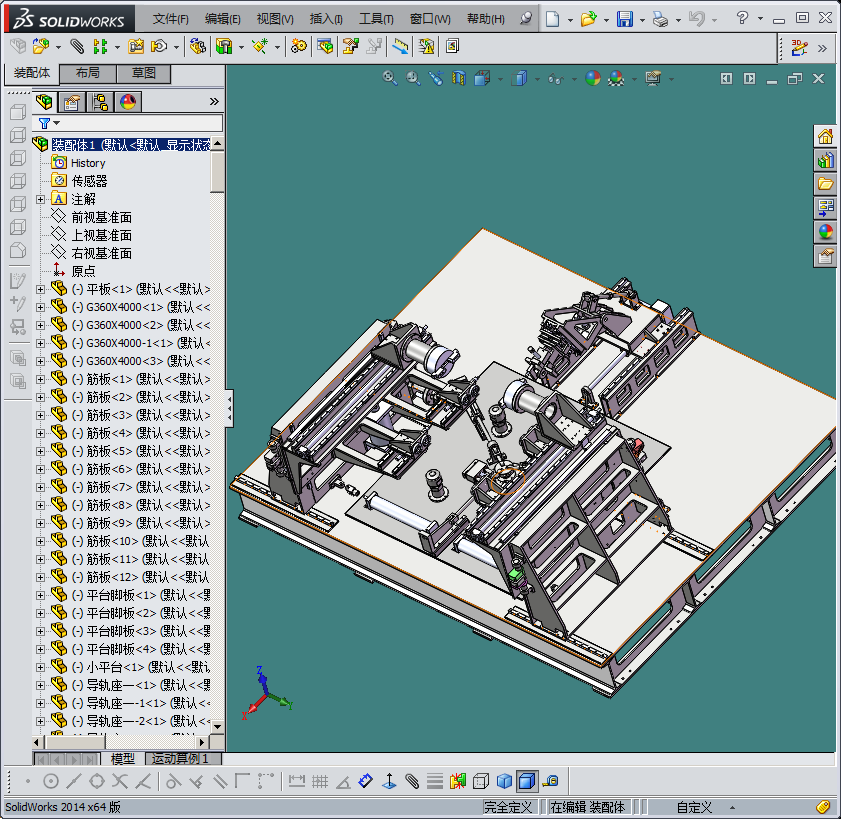The image size is (841, 819).
Task: Open the File Explorer folder in task pane
Action: pyautogui.click(x=825, y=184)
